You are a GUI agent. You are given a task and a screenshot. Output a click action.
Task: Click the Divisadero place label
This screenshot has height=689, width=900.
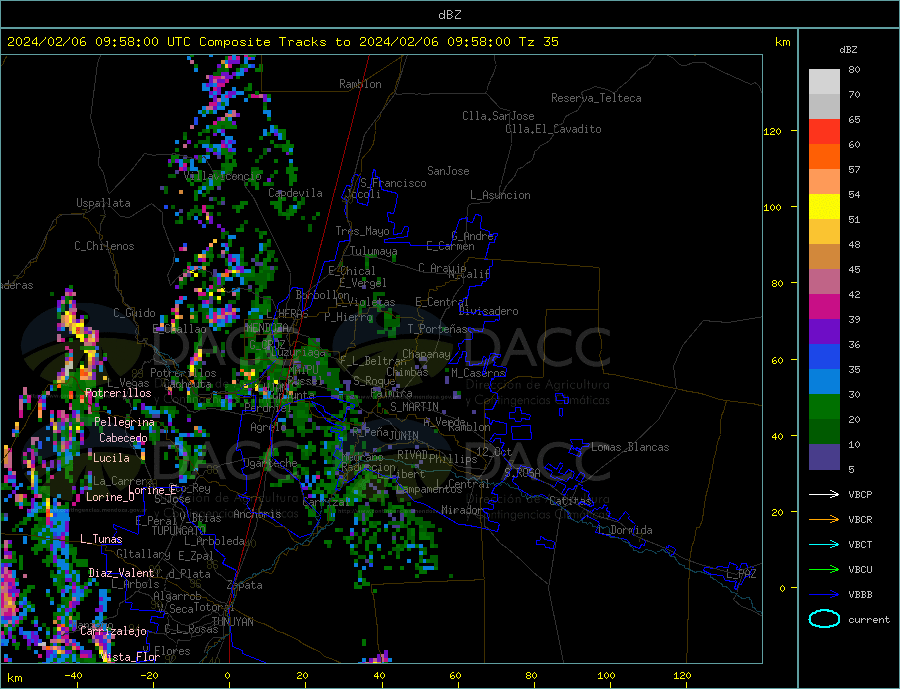488,311
